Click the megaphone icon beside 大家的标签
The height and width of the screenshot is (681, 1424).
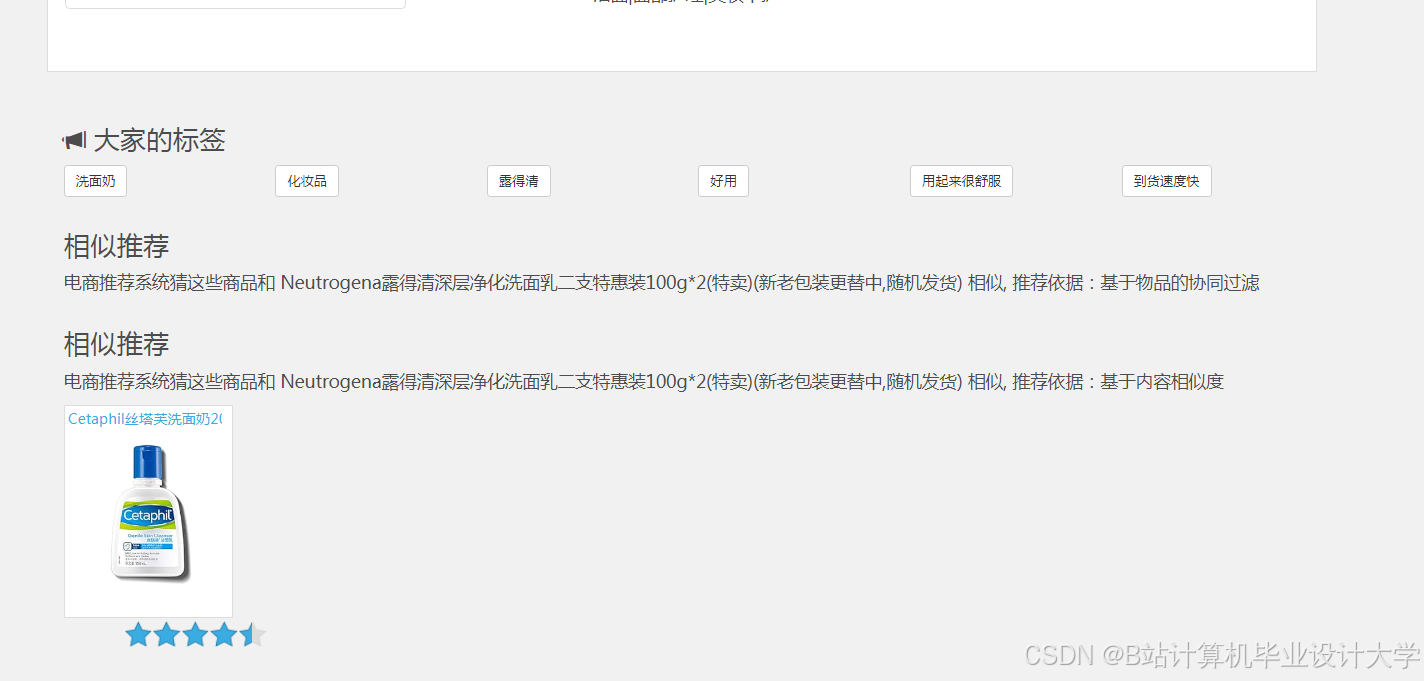click(x=74, y=140)
